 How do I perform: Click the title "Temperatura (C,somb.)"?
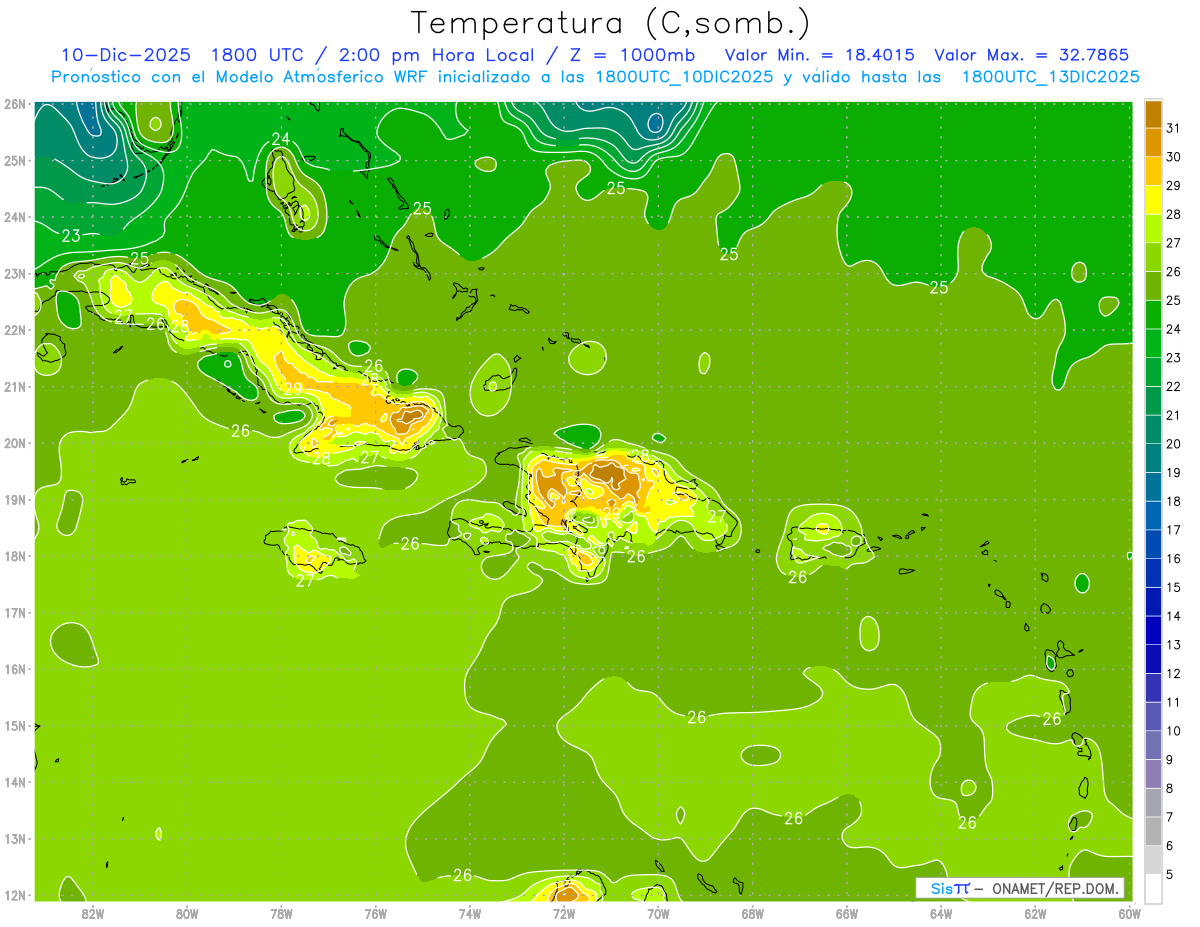click(x=611, y=23)
